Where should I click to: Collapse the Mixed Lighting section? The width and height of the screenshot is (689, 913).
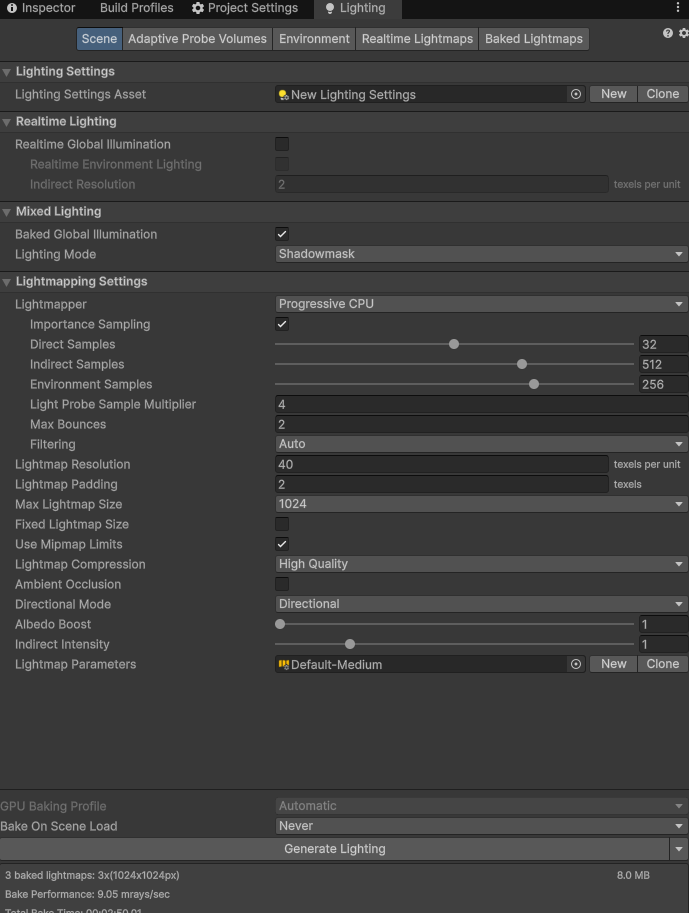point(7,213)
